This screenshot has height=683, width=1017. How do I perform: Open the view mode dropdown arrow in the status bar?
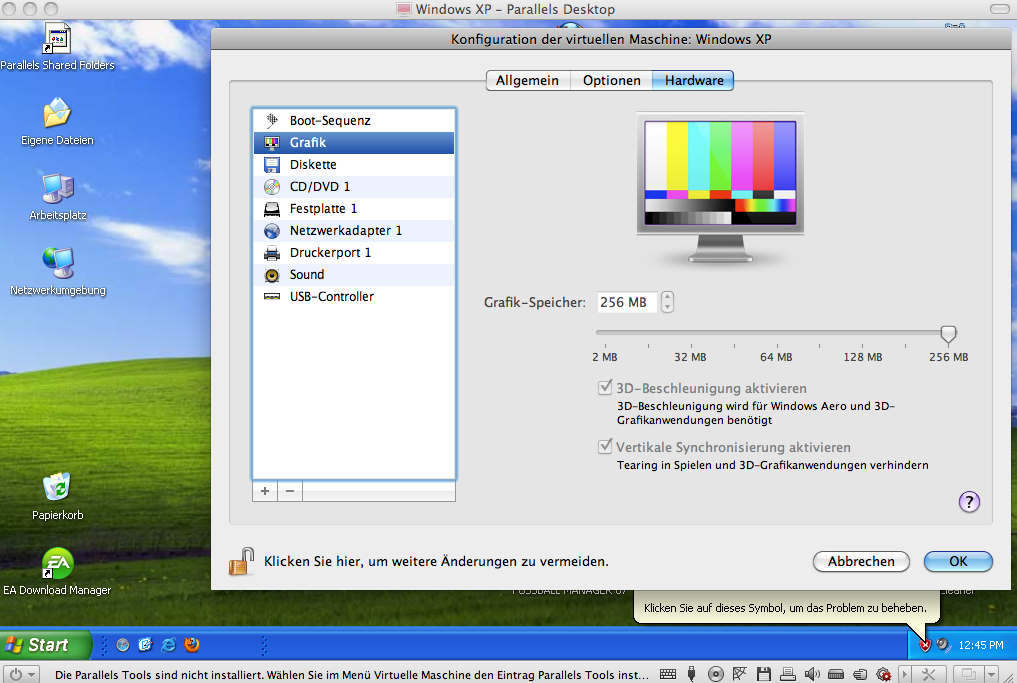(x=991, y=675)
